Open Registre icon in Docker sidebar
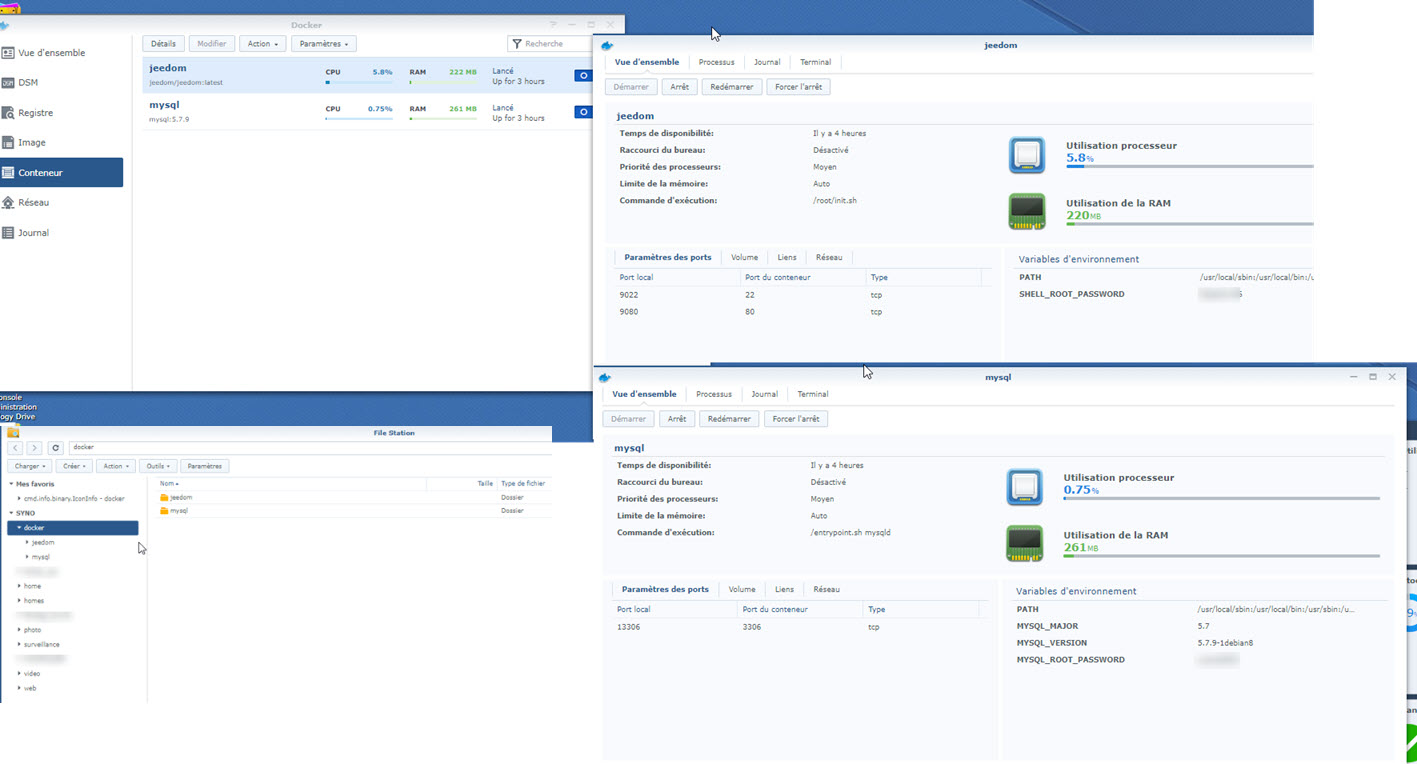This screenshot has height=764, width=1417. pyautogui.click(x=8, y=113)
